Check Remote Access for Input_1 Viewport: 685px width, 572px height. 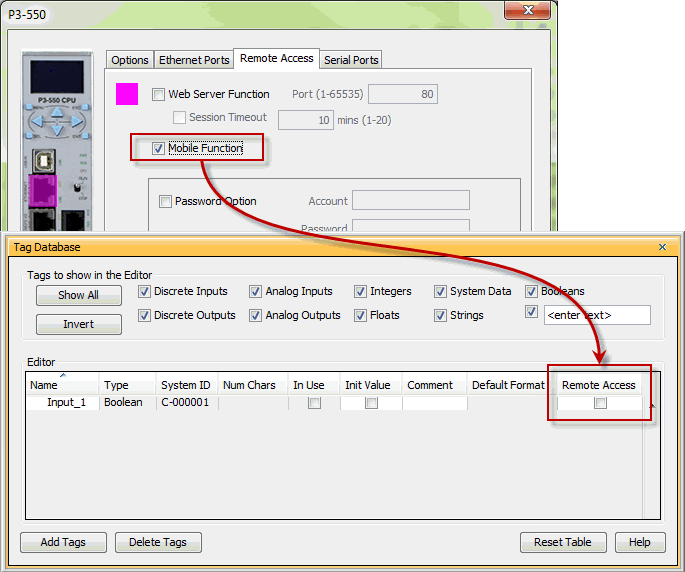point(600,403)
